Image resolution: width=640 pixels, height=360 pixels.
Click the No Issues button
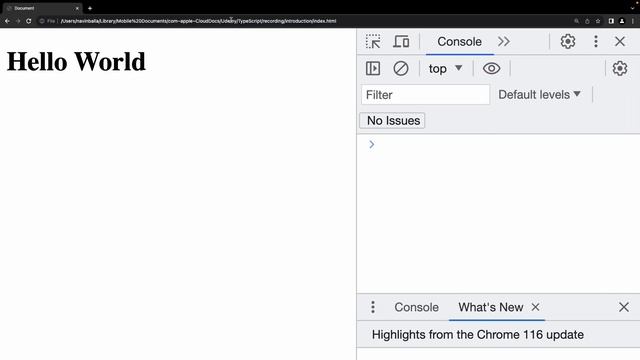point(392,121)
